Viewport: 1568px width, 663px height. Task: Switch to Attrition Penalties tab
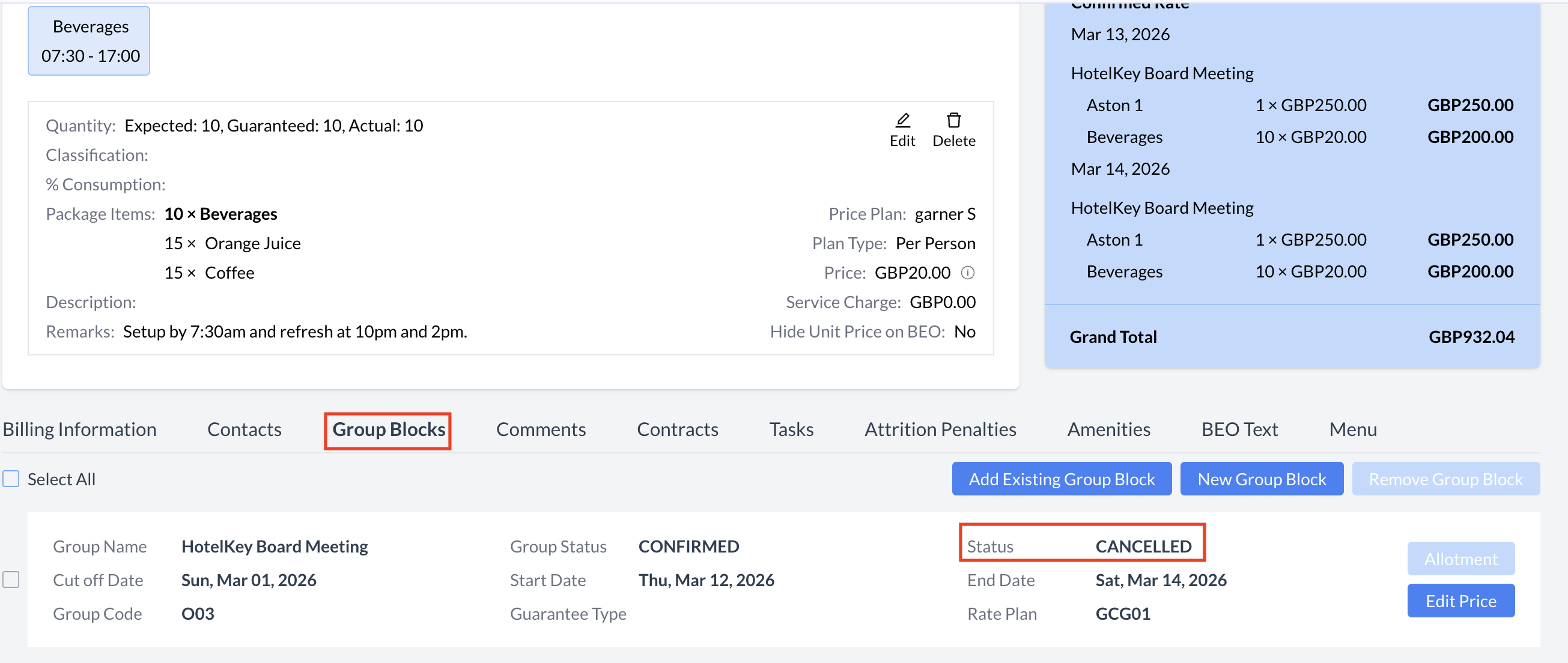[940, 429]
